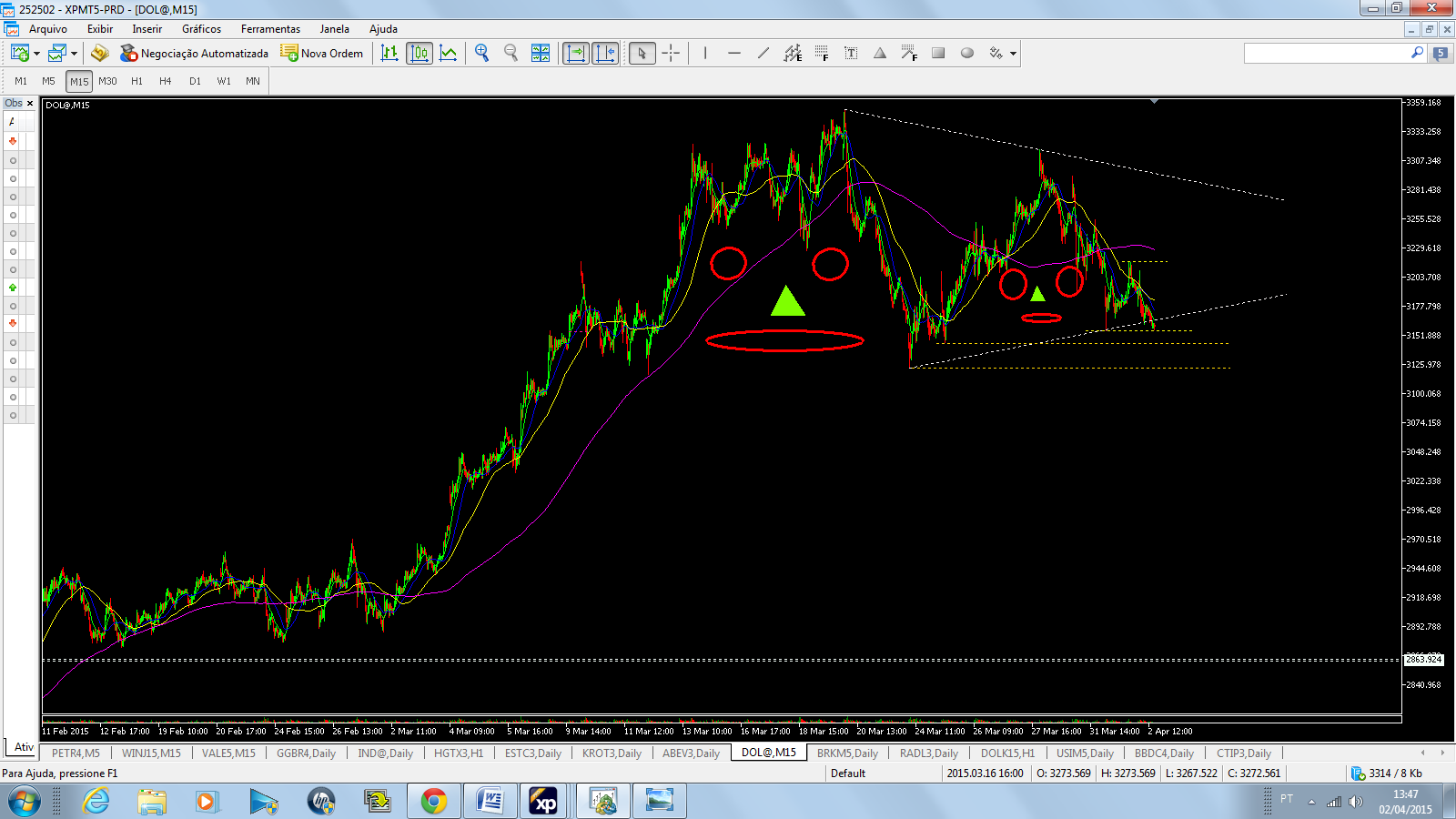The width and height of the screenshot is (1456, 819).
Task: Expand the profiles dropdown arrow
Action: [x=74, y=54]
